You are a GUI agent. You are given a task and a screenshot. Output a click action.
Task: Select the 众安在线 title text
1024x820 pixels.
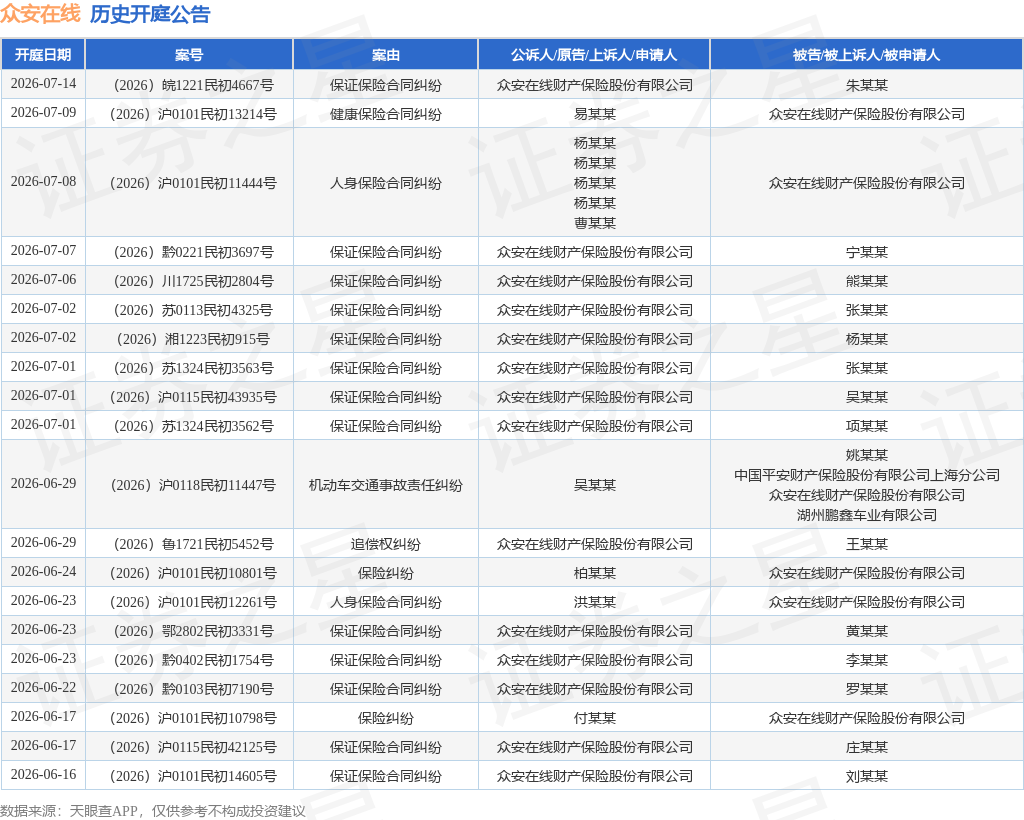pyautogui.click(x=40, y=14)
